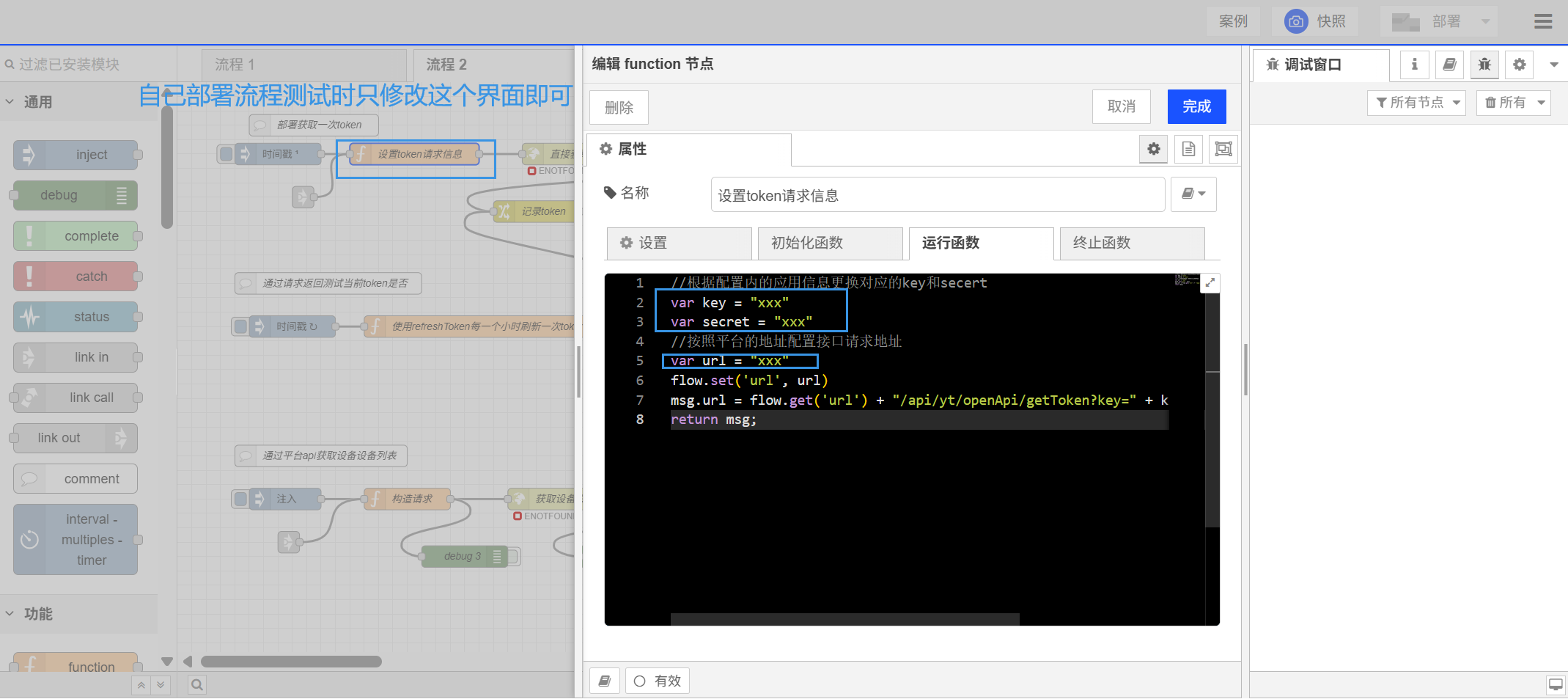Viewport: 1568px width, 699px height.
Task: Click the 删除 delete button
Action: click(x=619, y=107)
